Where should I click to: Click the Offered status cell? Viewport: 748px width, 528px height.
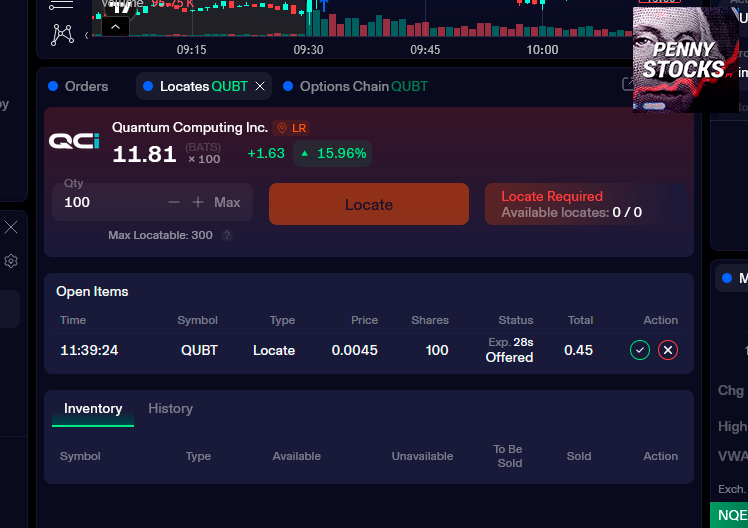click(x=509, y=357)
